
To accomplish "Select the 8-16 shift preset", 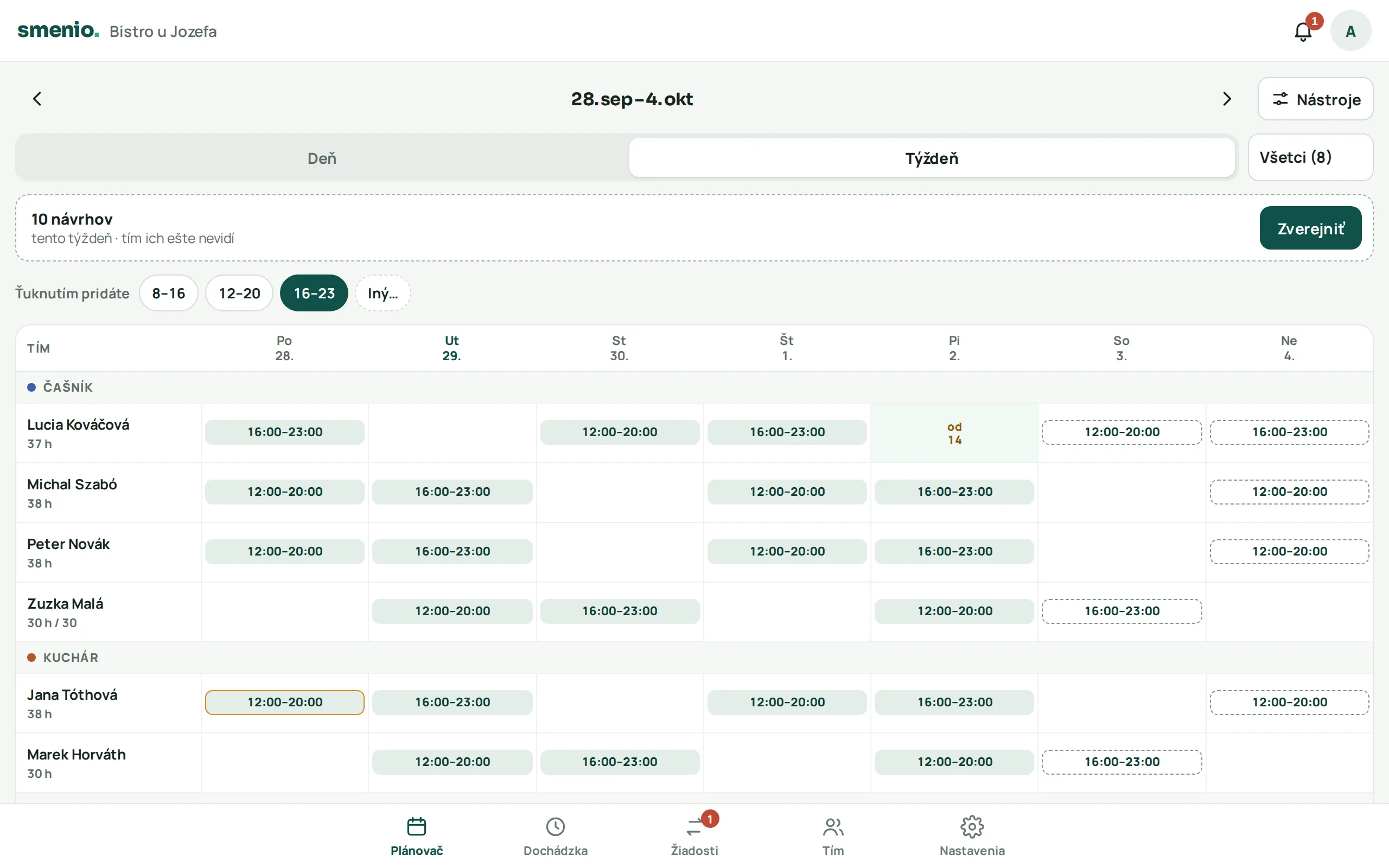I will [x=169, y=293].
